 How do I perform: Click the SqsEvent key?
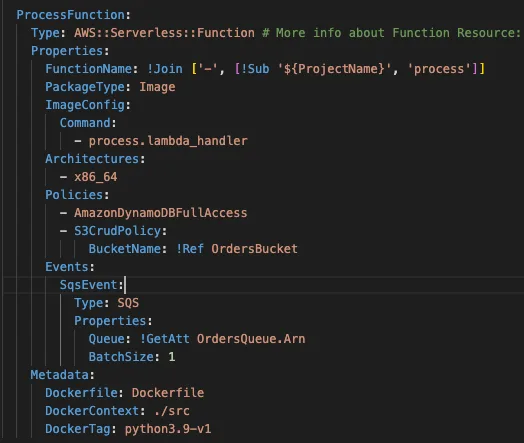tap(89, 285)
